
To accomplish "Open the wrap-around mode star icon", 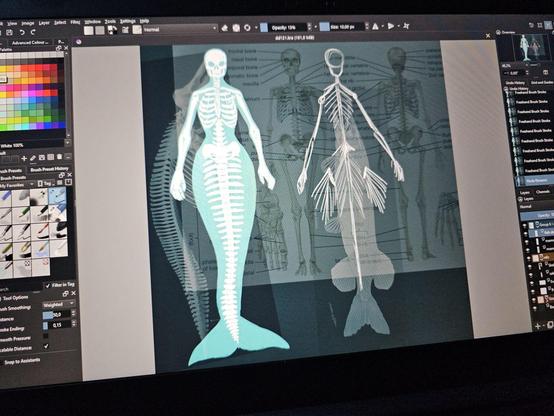I will click(406, 26).
